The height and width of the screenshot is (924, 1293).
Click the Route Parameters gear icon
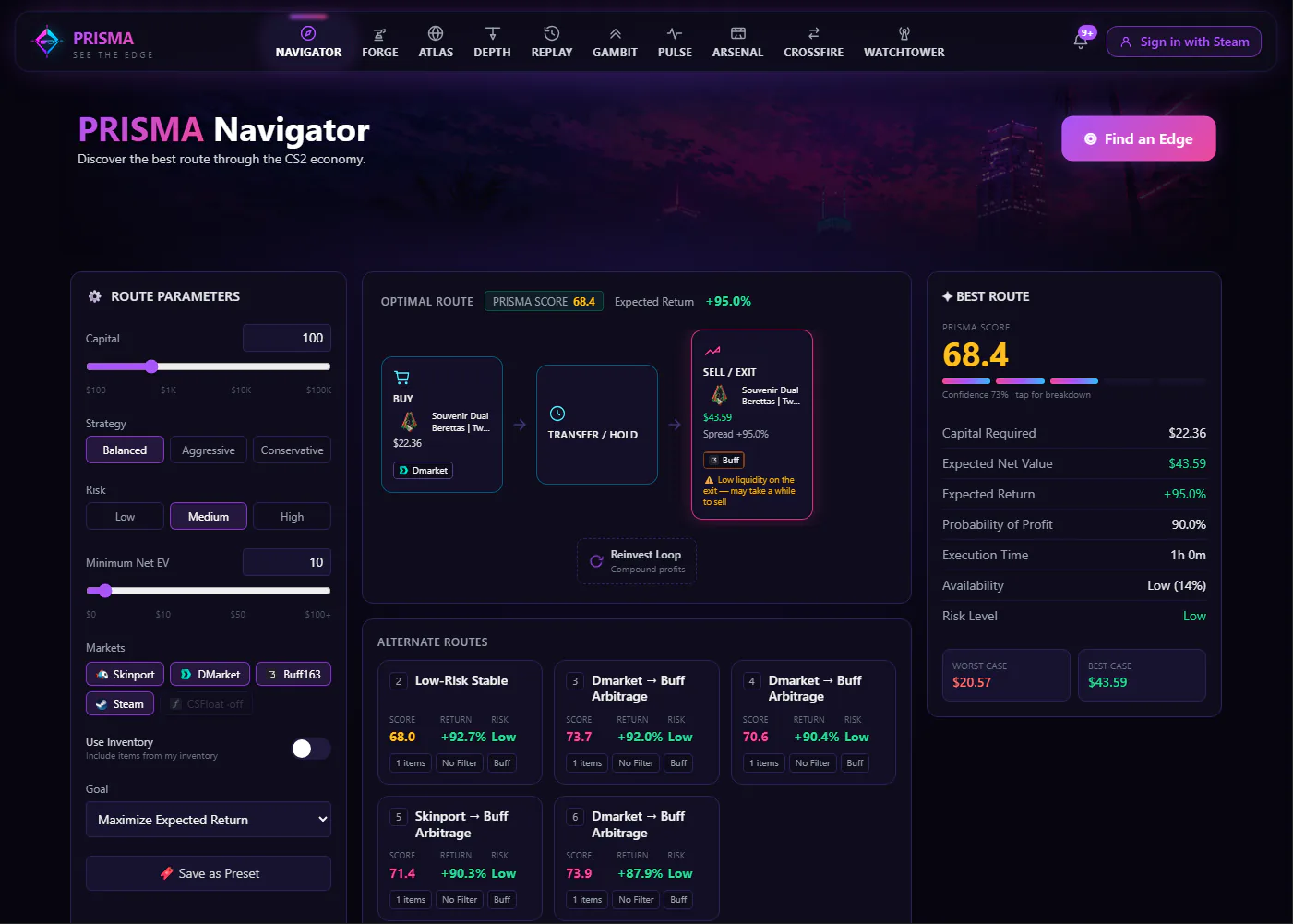click(94, 296)
